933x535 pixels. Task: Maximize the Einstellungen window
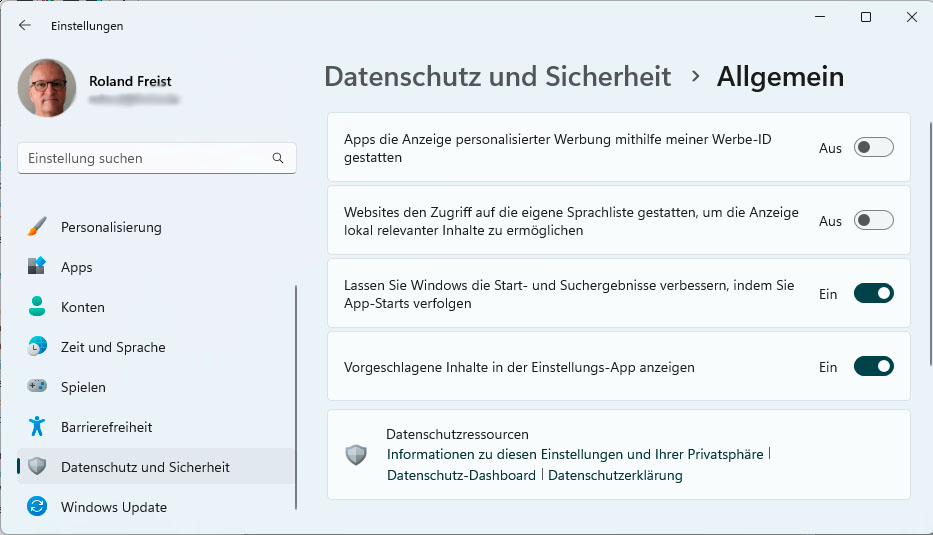click(866, 17)
